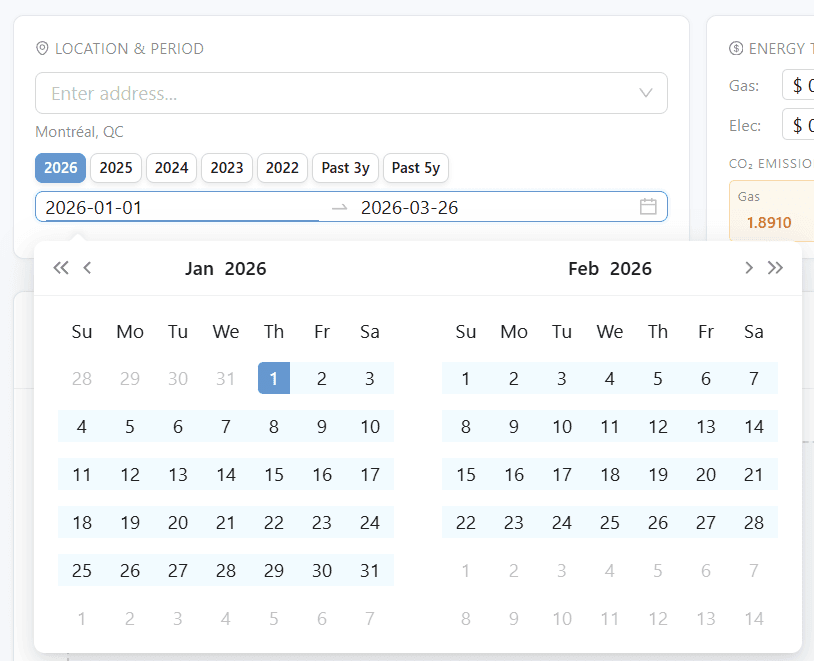Screen dimensions: 814x661
Task: Pick February 5 in the right calendar
Action: coord(658,378)
